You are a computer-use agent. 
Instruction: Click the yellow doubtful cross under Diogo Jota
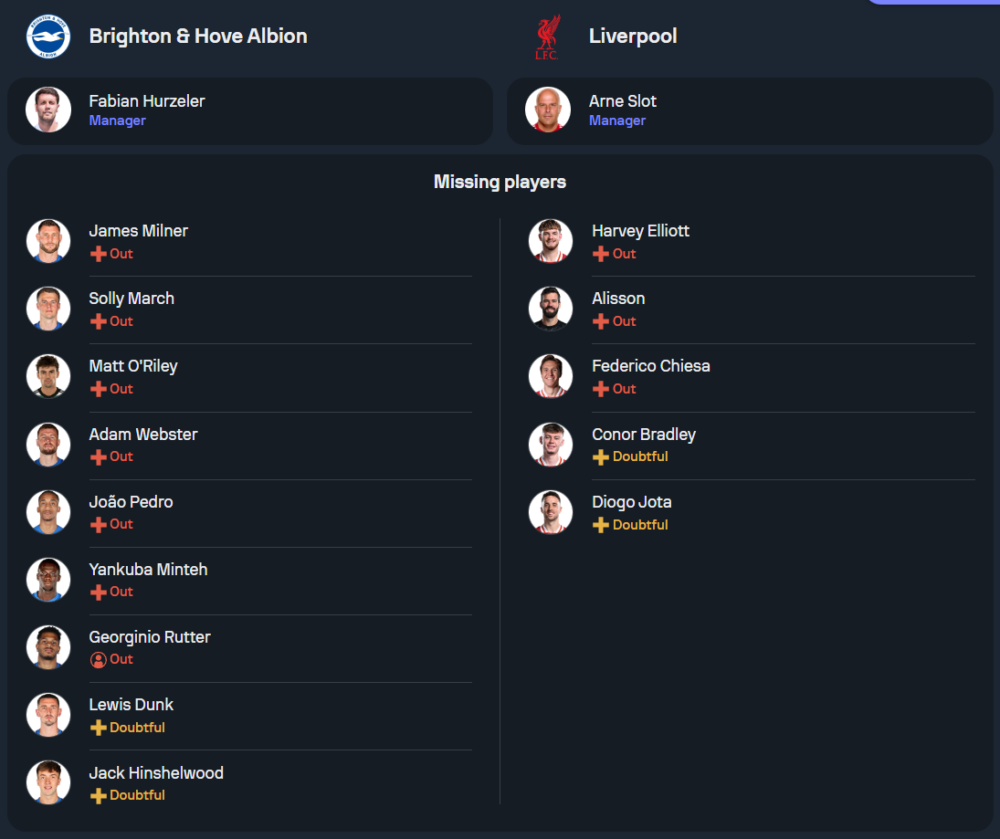tap(601, 525)
